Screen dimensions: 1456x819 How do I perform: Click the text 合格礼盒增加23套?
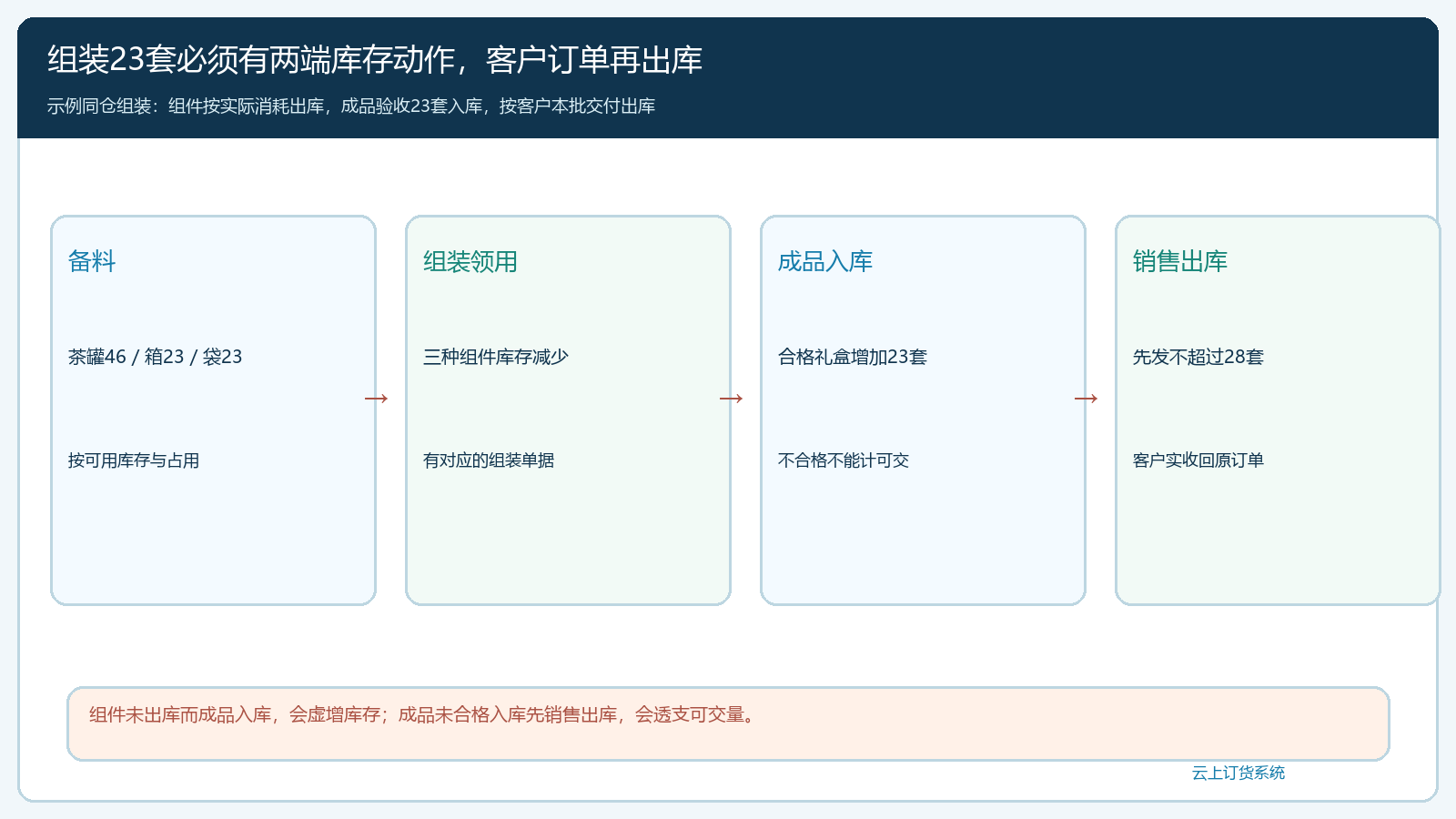coord(853,357)
